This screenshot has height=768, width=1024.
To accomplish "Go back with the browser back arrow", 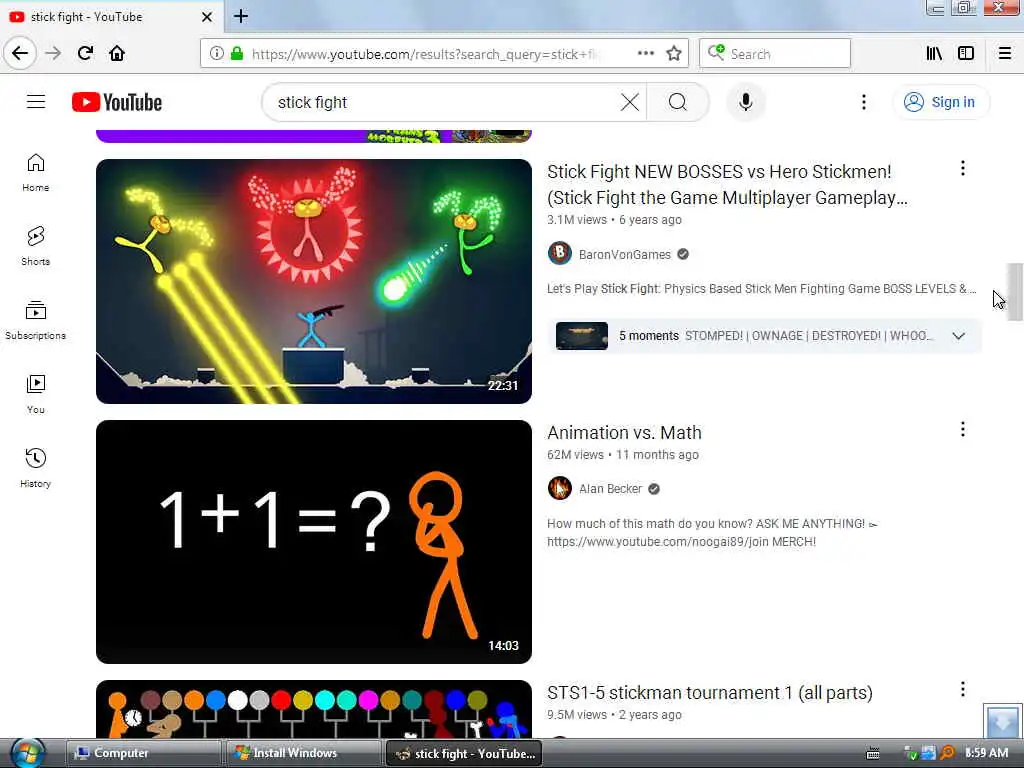I will pos(20,53).
